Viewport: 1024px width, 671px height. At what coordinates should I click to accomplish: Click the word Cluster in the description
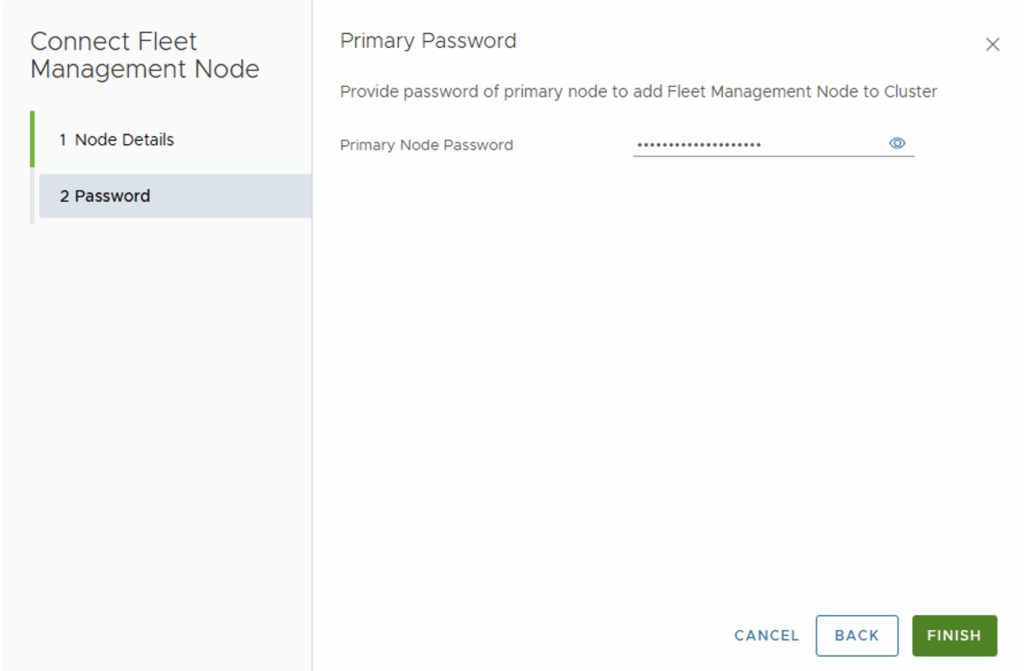click(910, 92)
